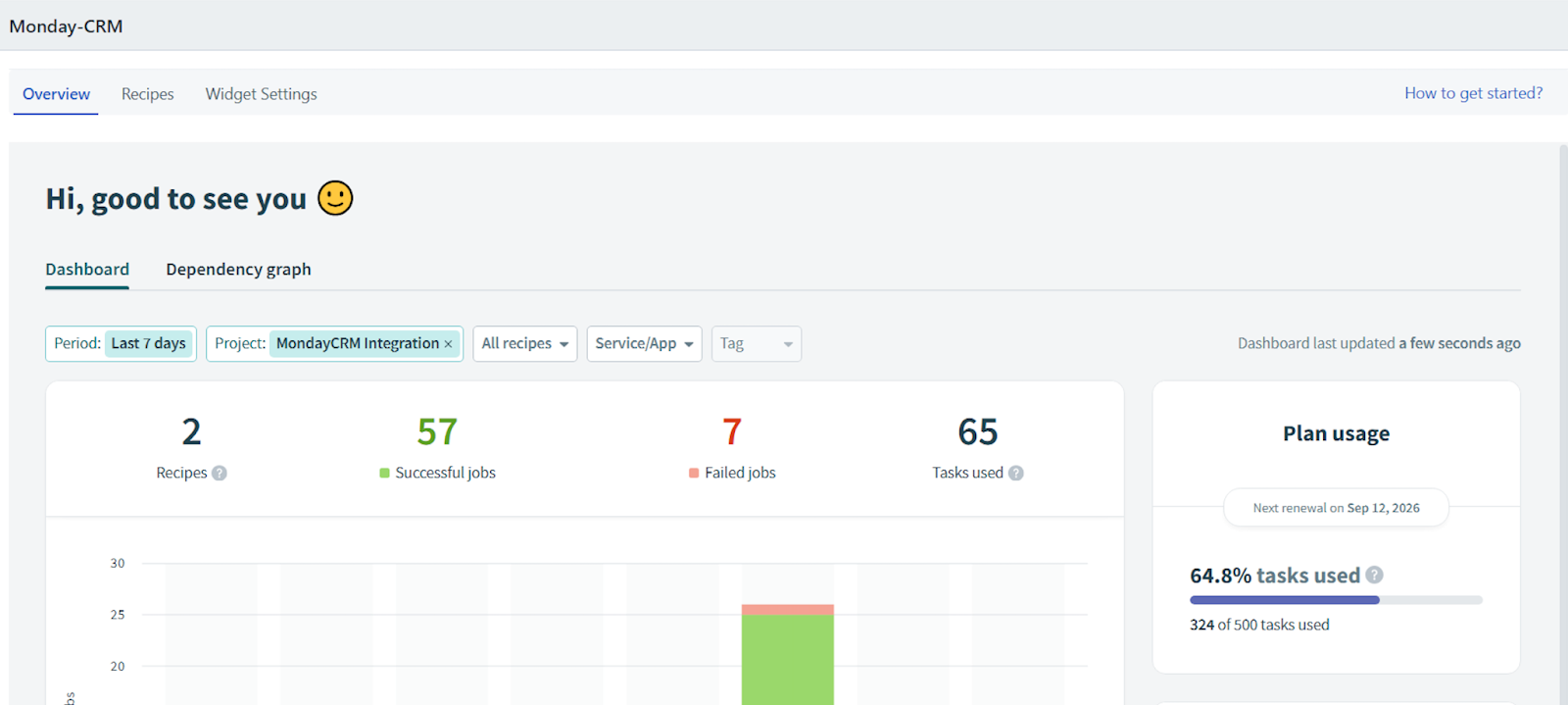Click the help icon next to Tasks used

[x=1016, y=473]
